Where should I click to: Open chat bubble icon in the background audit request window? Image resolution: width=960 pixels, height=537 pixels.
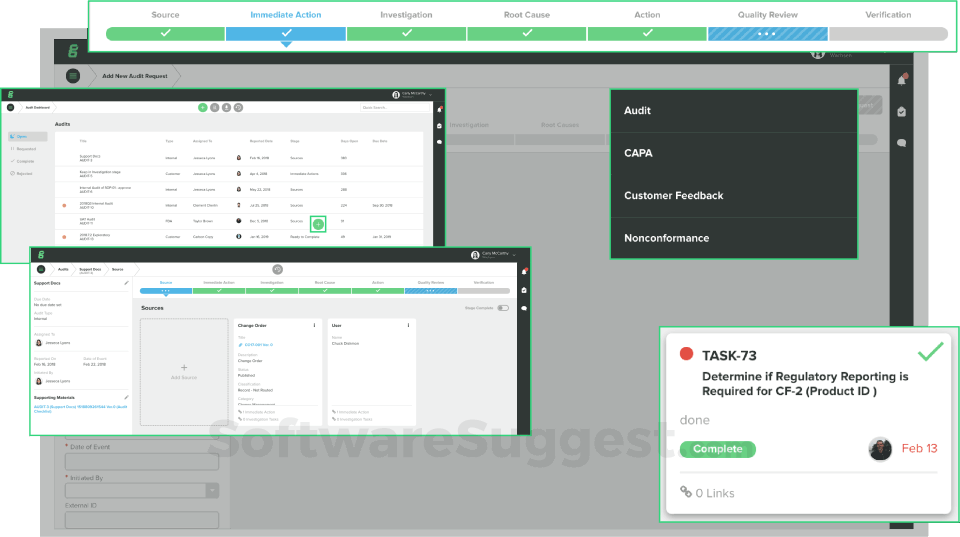tap(902, 143)
